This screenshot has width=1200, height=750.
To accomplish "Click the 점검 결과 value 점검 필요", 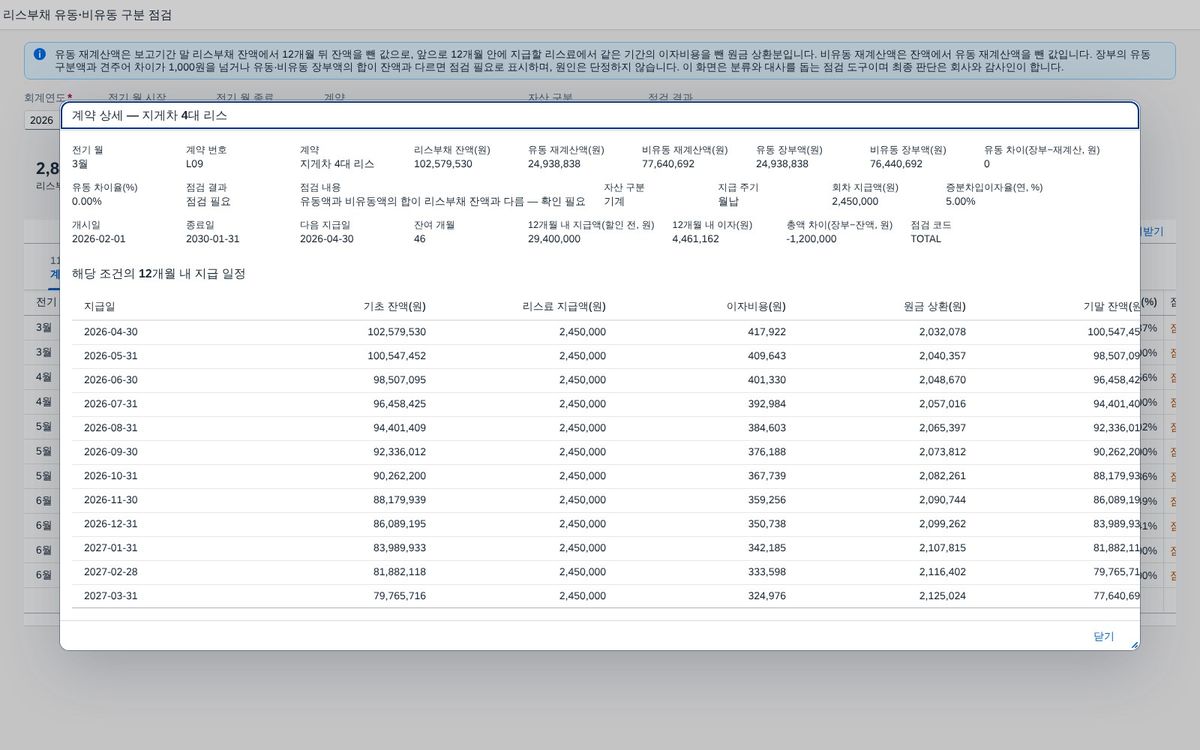I will click(x=206, y=201).
